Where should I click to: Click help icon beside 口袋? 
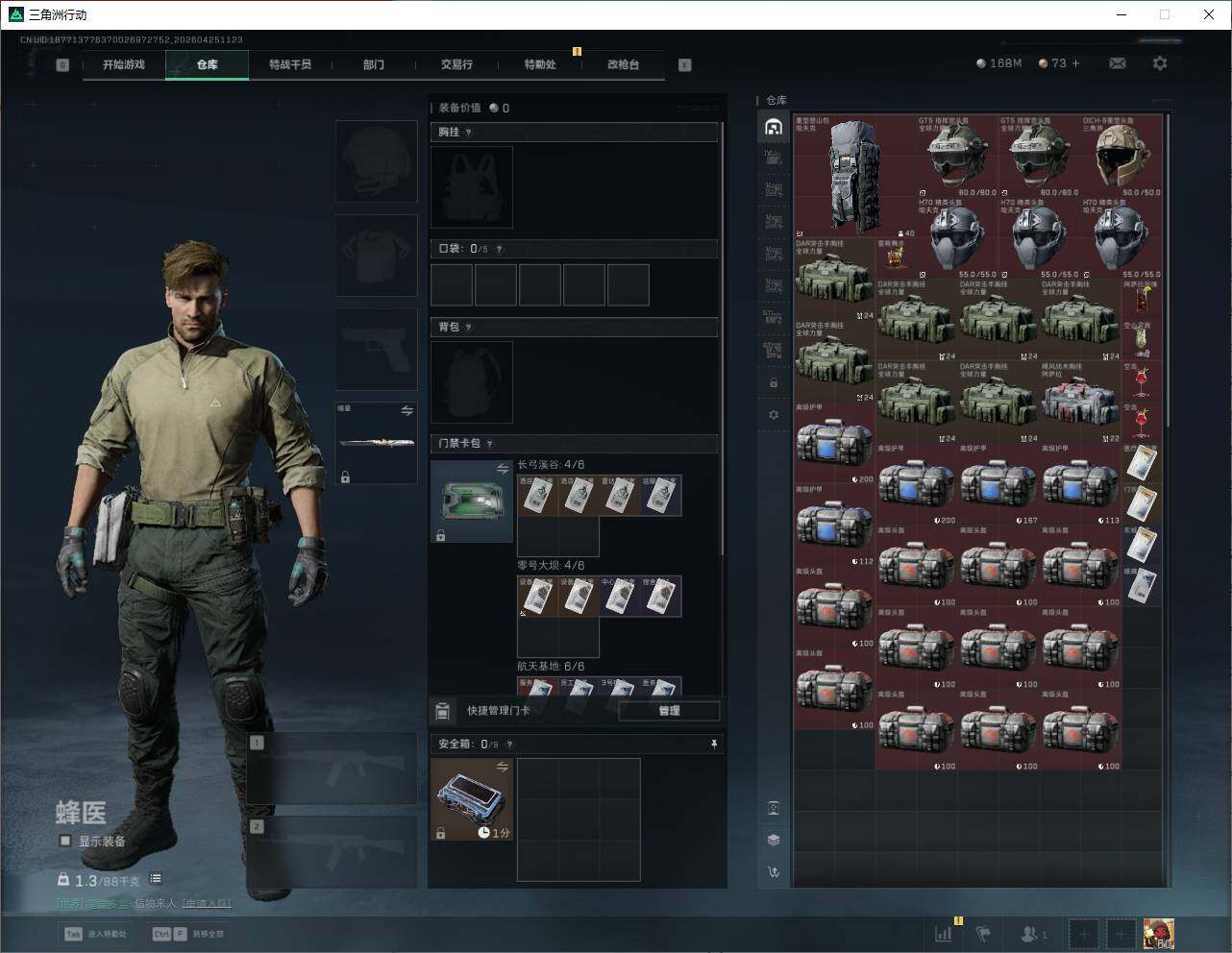pos(499,249)
